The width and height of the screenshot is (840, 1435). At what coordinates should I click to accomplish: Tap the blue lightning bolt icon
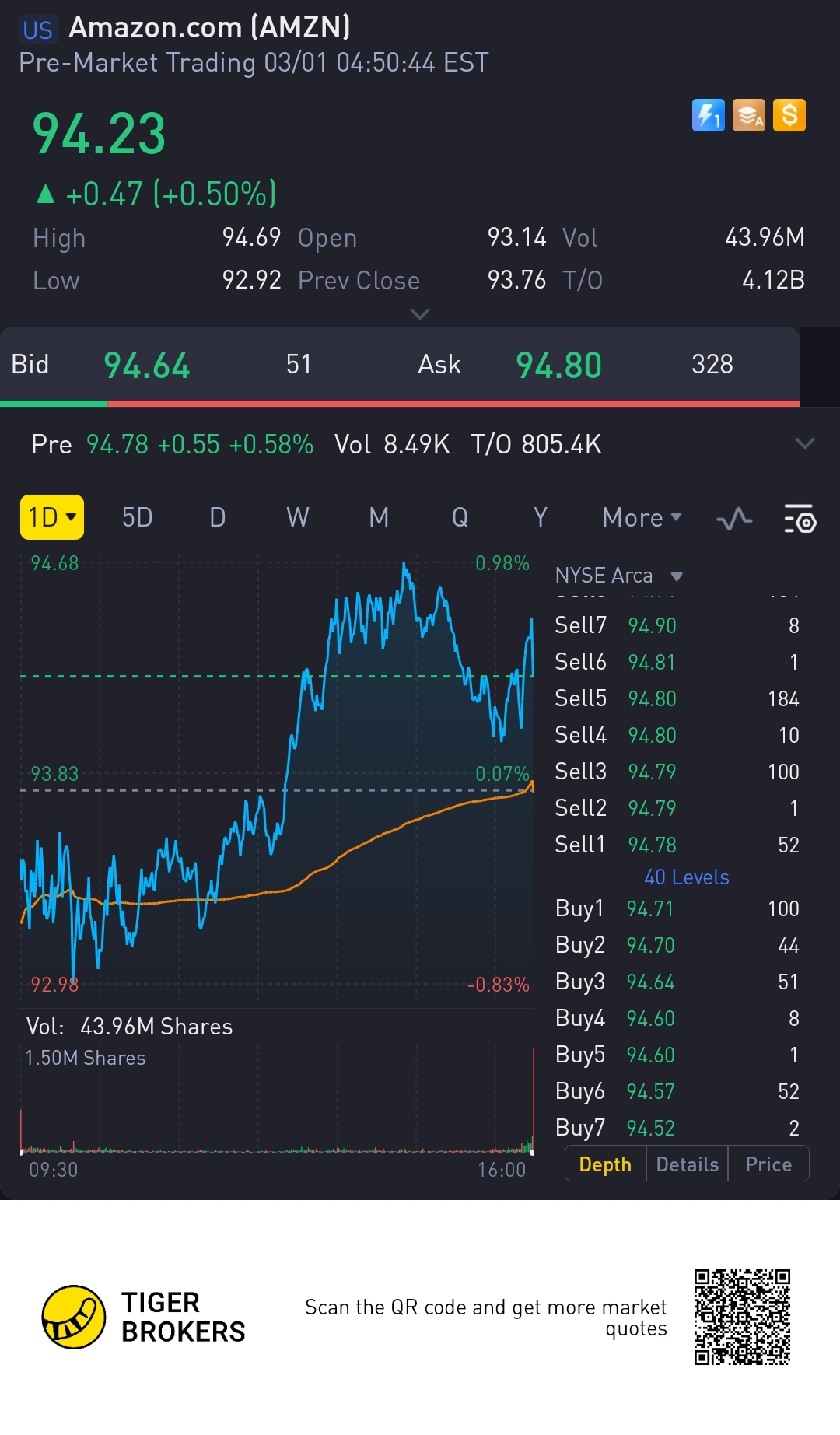pyautogui.click(x=708, y=116)
